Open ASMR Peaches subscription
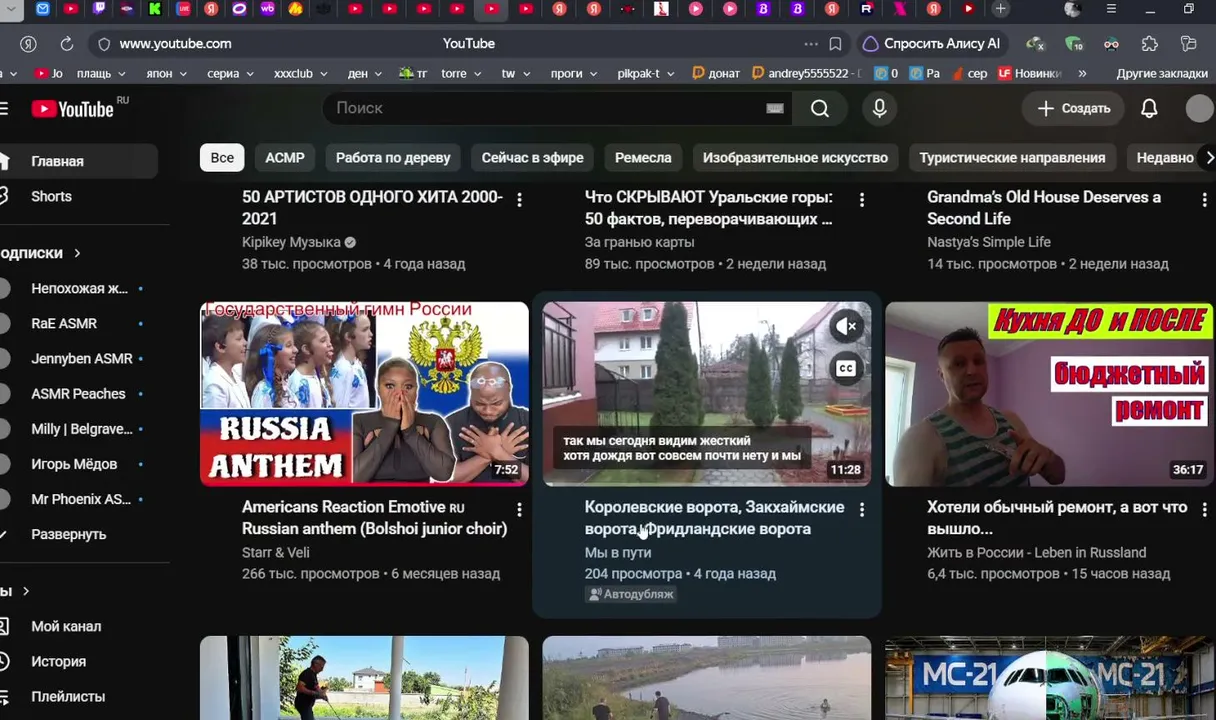 point(78,393)
